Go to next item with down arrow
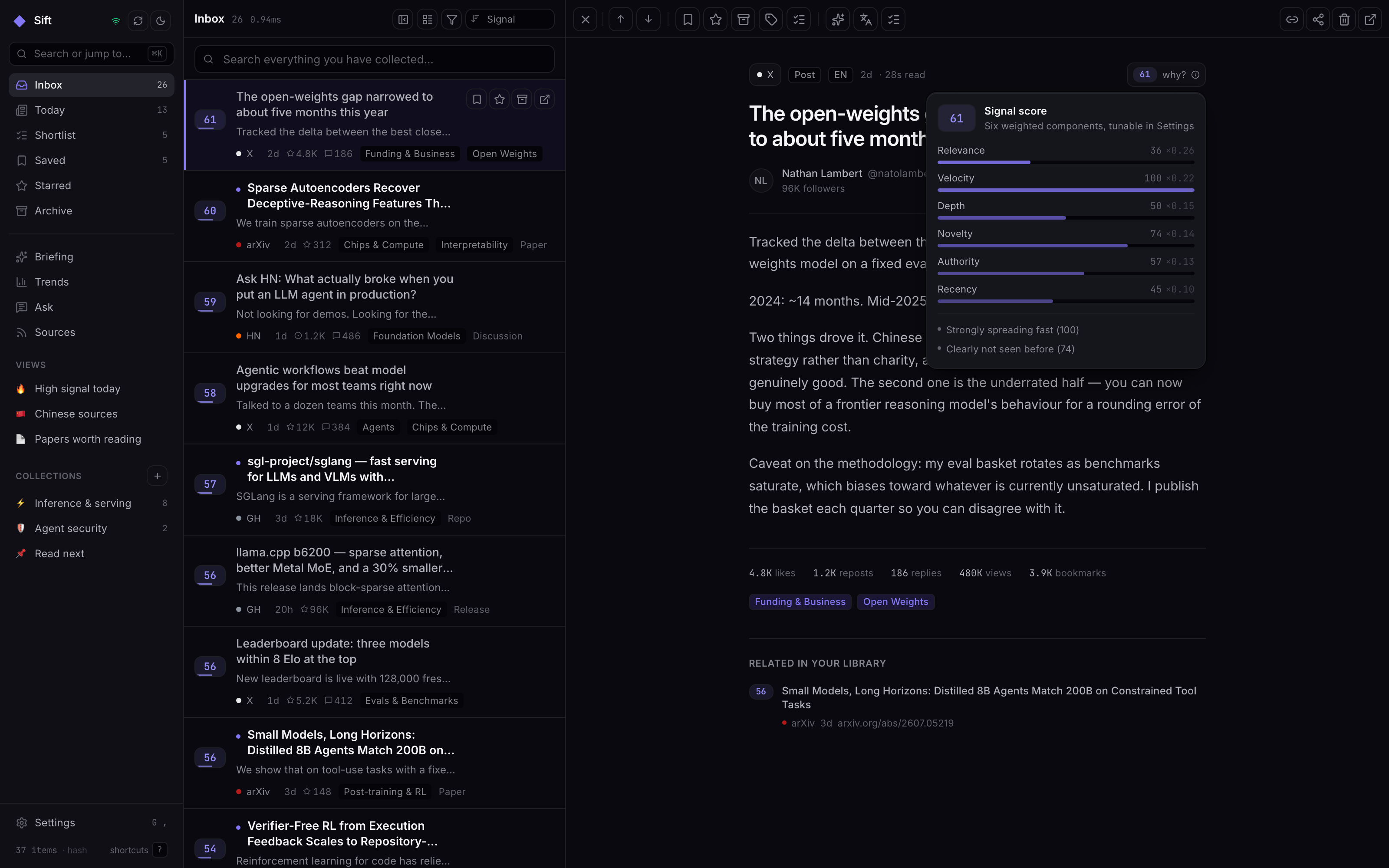1389x868 pixels. tap(648, 20)
